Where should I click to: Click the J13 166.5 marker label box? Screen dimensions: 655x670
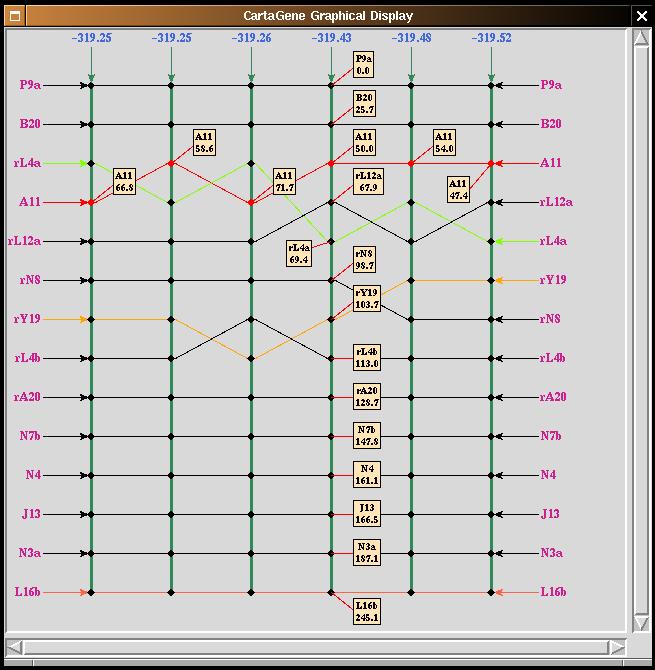367,513
